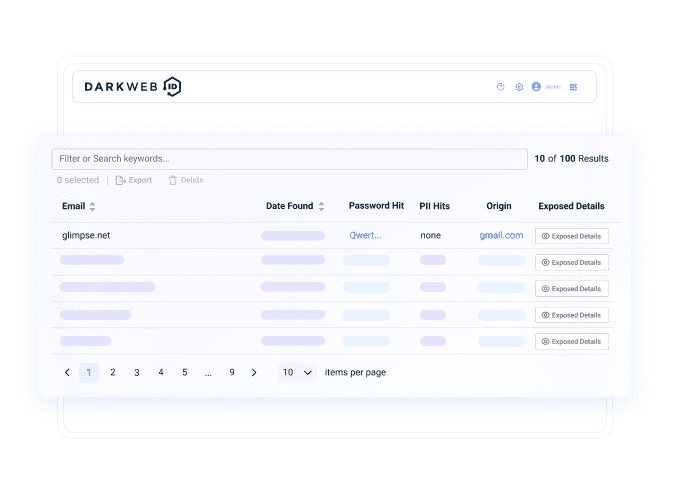699x494 pixels.
Task: Click the gmail.com origin link
Action: [x=501, y=236]
